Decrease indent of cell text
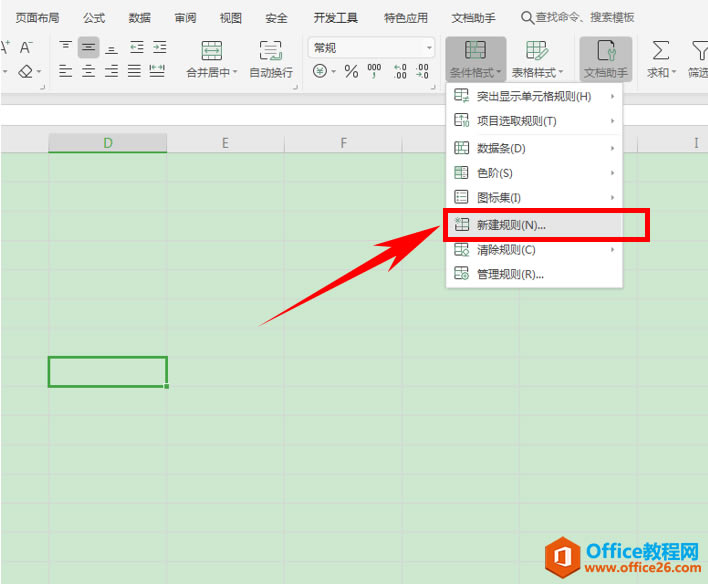 pos(136,47)
